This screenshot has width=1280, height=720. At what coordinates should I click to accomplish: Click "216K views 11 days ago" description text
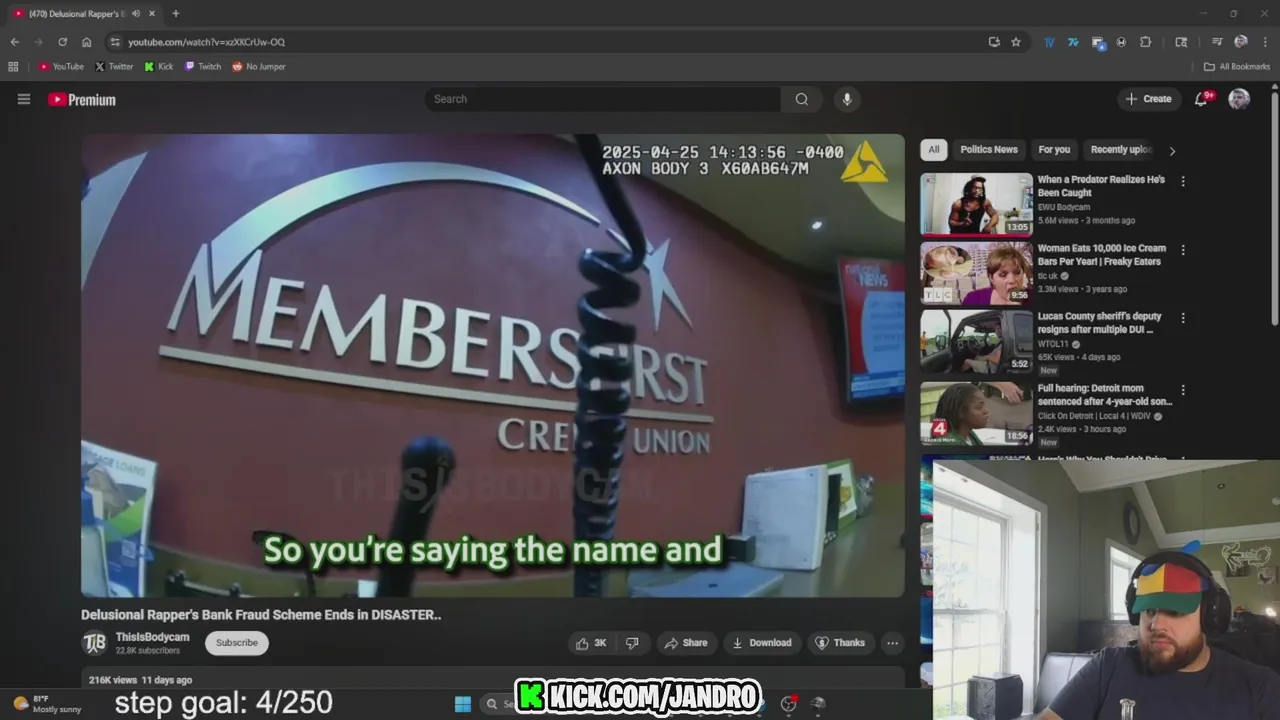coord(140,680)
